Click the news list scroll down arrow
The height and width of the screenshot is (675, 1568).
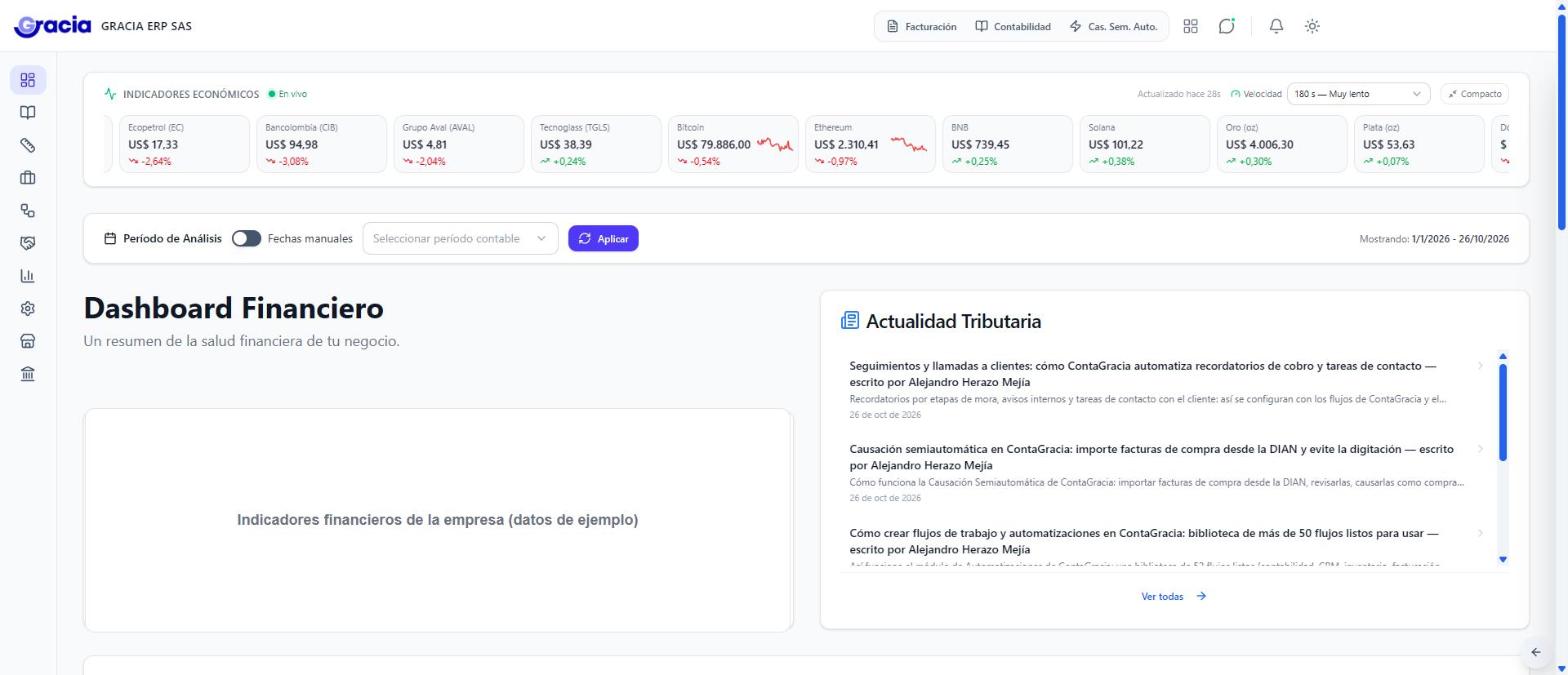click(x=1502, y=559)
